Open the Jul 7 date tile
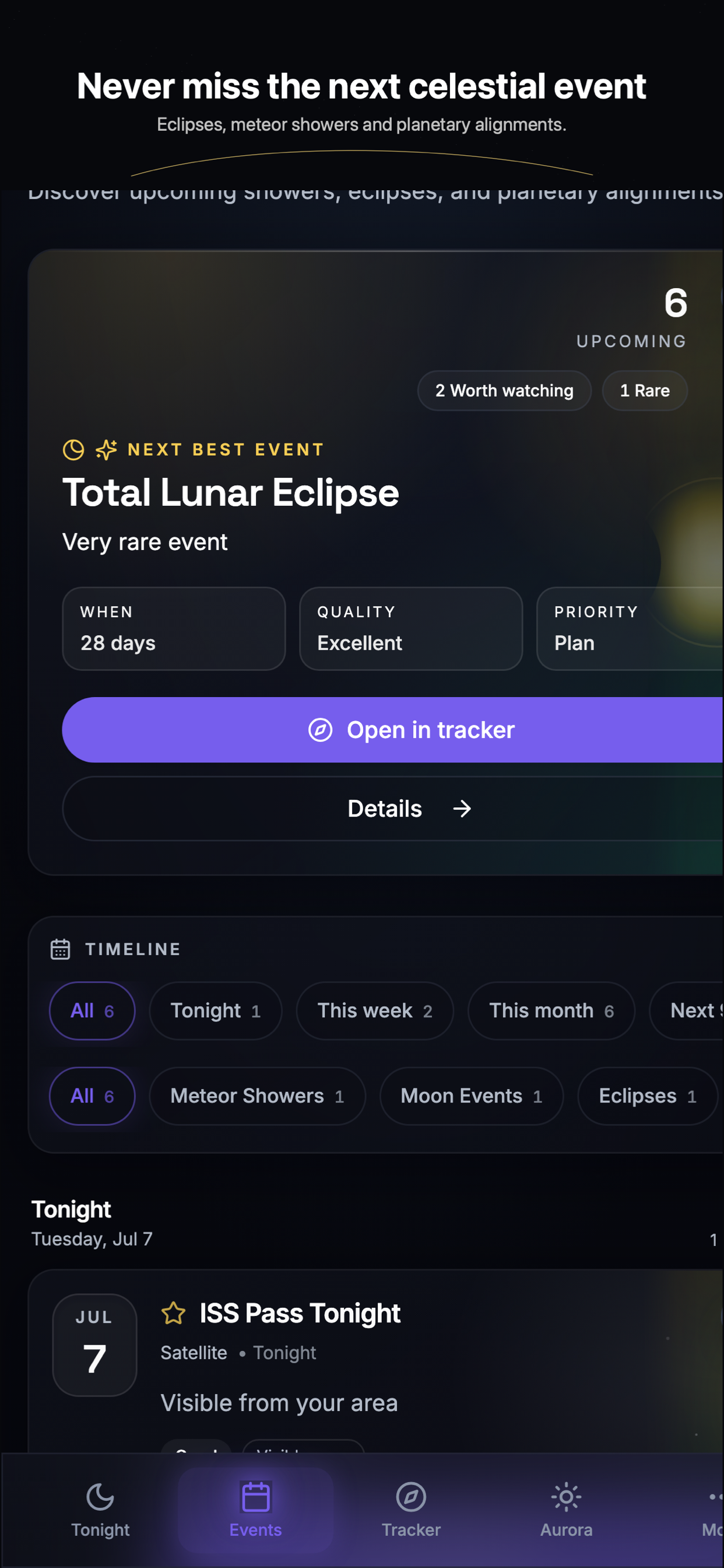Screen dimensions: 724x1568 tap(94, 1345)
